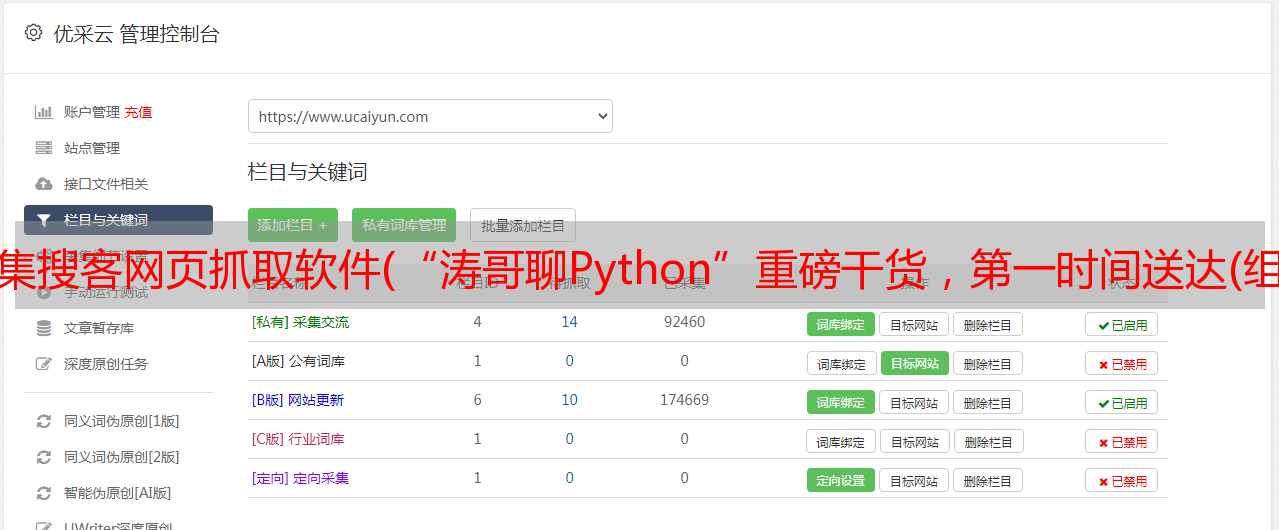
Task: Click 词库绑定 in the 公有词库 row
Action: 841,363
